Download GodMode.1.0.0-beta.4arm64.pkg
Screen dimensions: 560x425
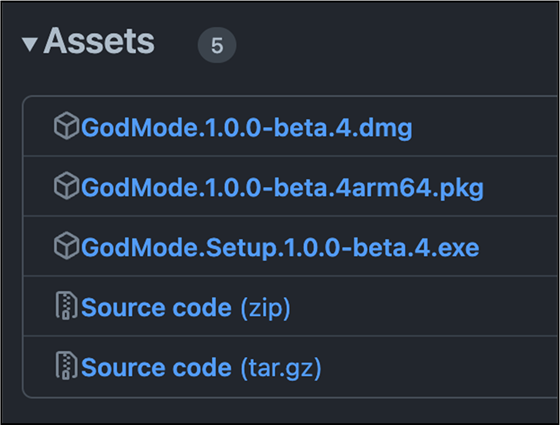pyautogui.click(x=282, y=188)
